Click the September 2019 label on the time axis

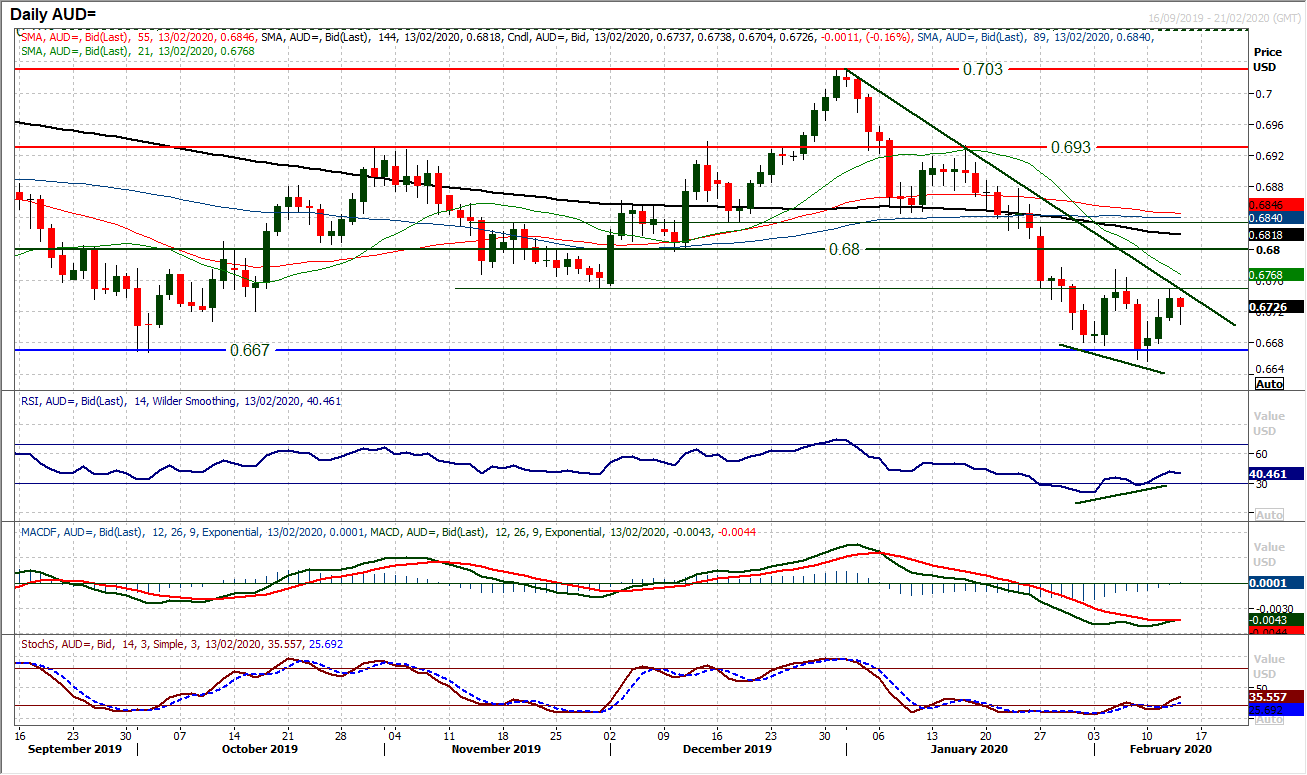click(x=76, y=749)
